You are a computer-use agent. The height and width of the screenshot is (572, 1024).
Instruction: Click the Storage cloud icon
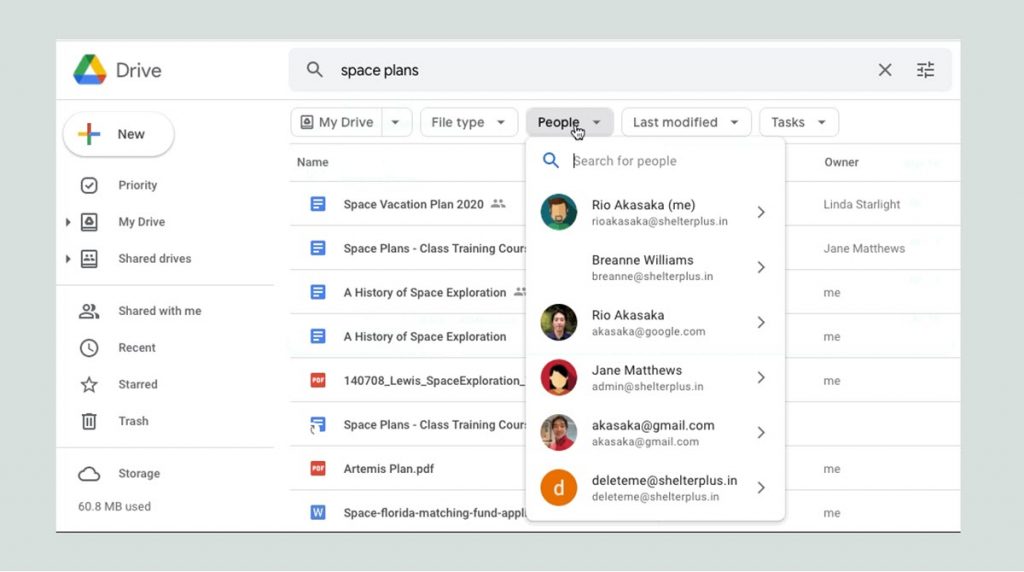89,473
